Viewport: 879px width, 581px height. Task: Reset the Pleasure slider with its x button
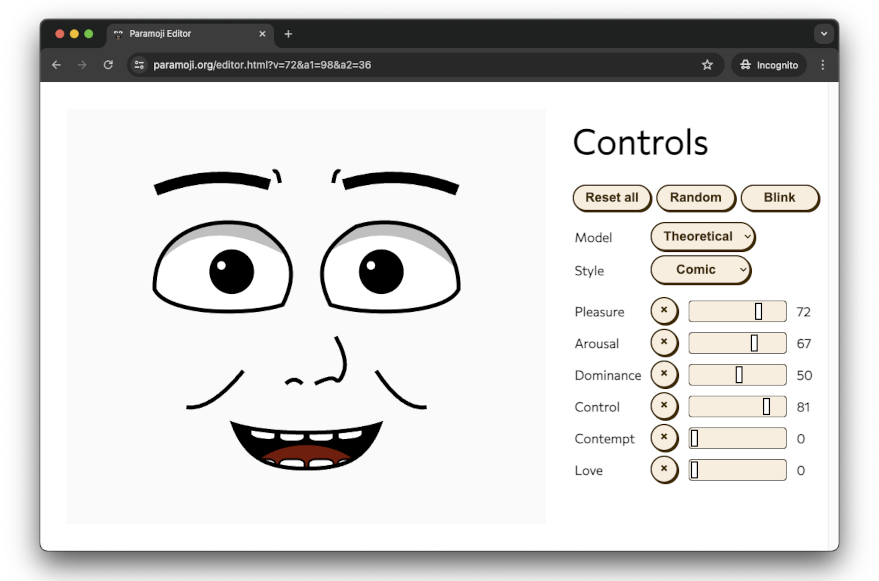(664, 311)
